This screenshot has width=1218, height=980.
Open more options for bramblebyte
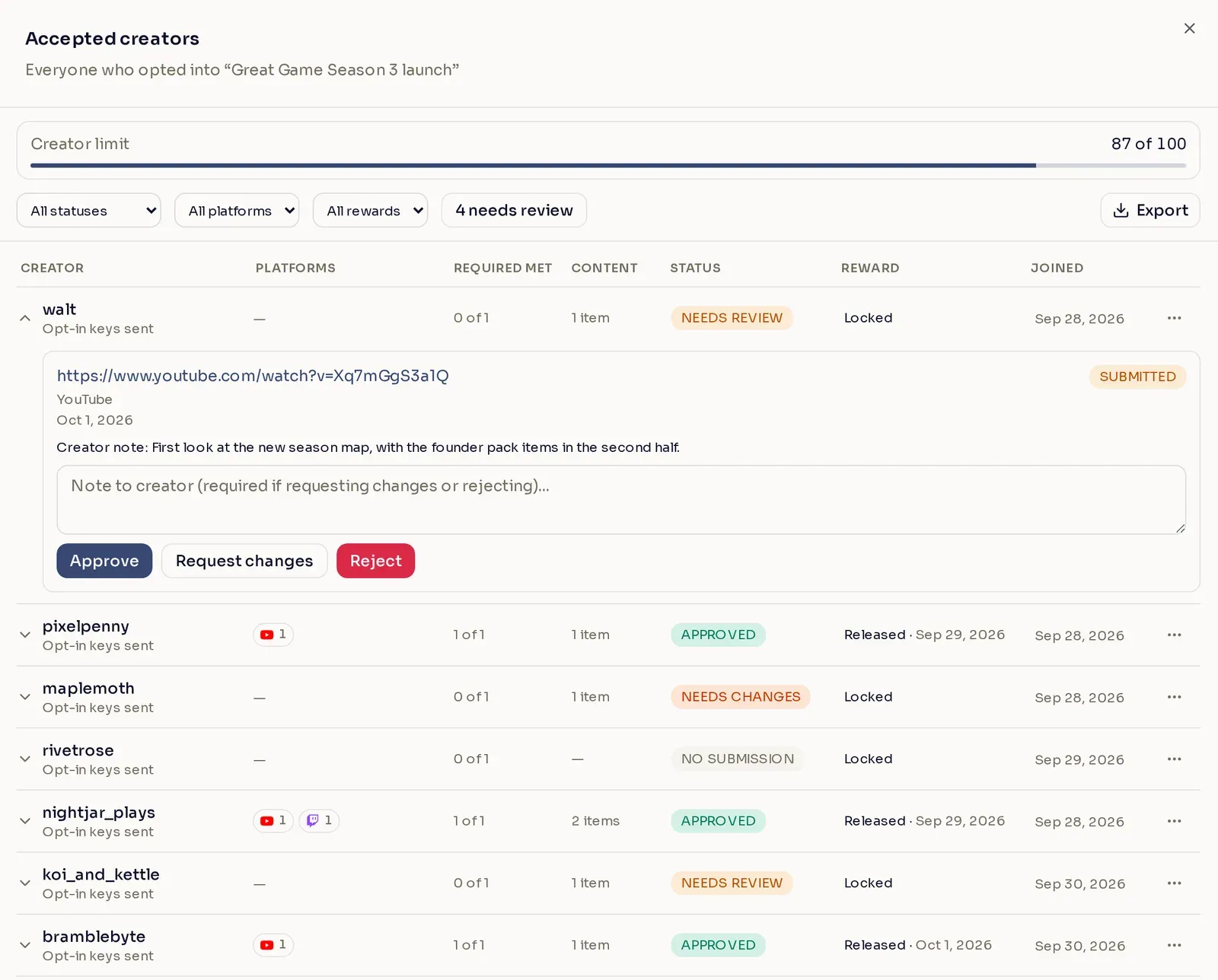pos(1174,945)
